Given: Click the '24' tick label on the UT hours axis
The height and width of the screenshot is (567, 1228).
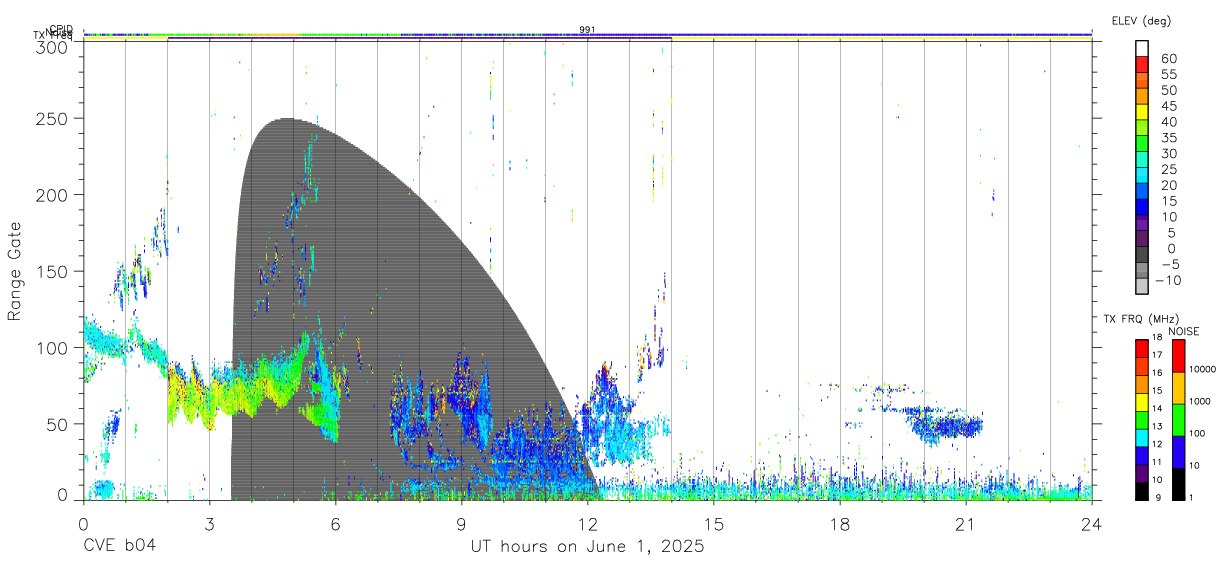Looking at the screenshot, I should pyautogui.click(x=1092, y=523).
